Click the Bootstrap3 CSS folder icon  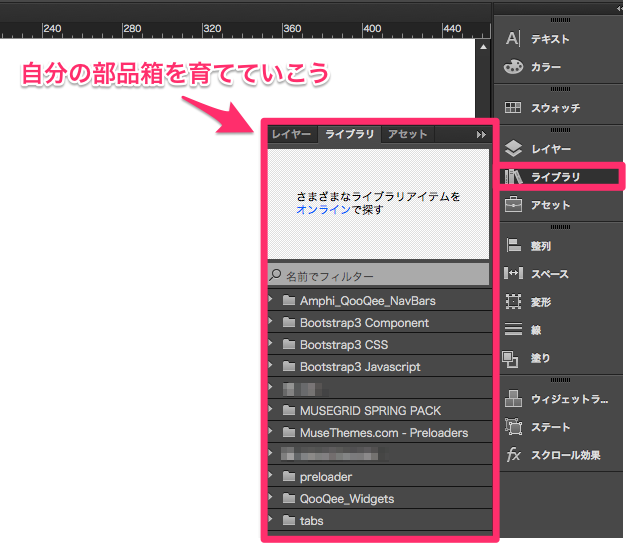(x=289, y=344)
